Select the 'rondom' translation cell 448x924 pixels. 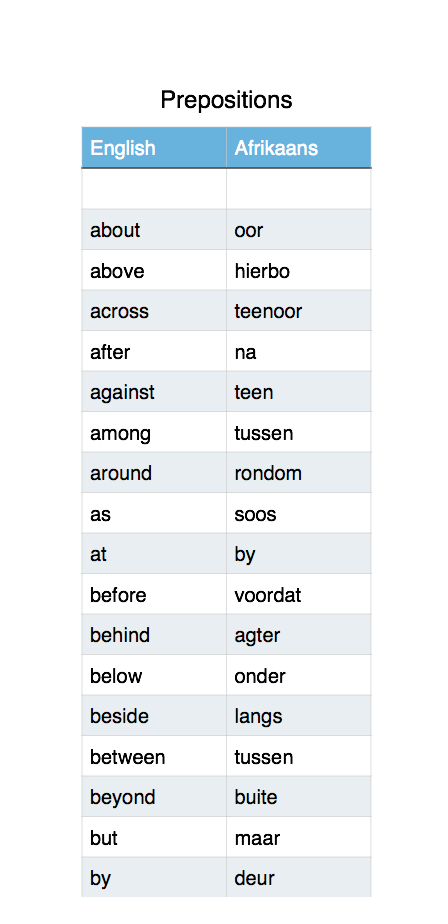[x=299, y=473]
